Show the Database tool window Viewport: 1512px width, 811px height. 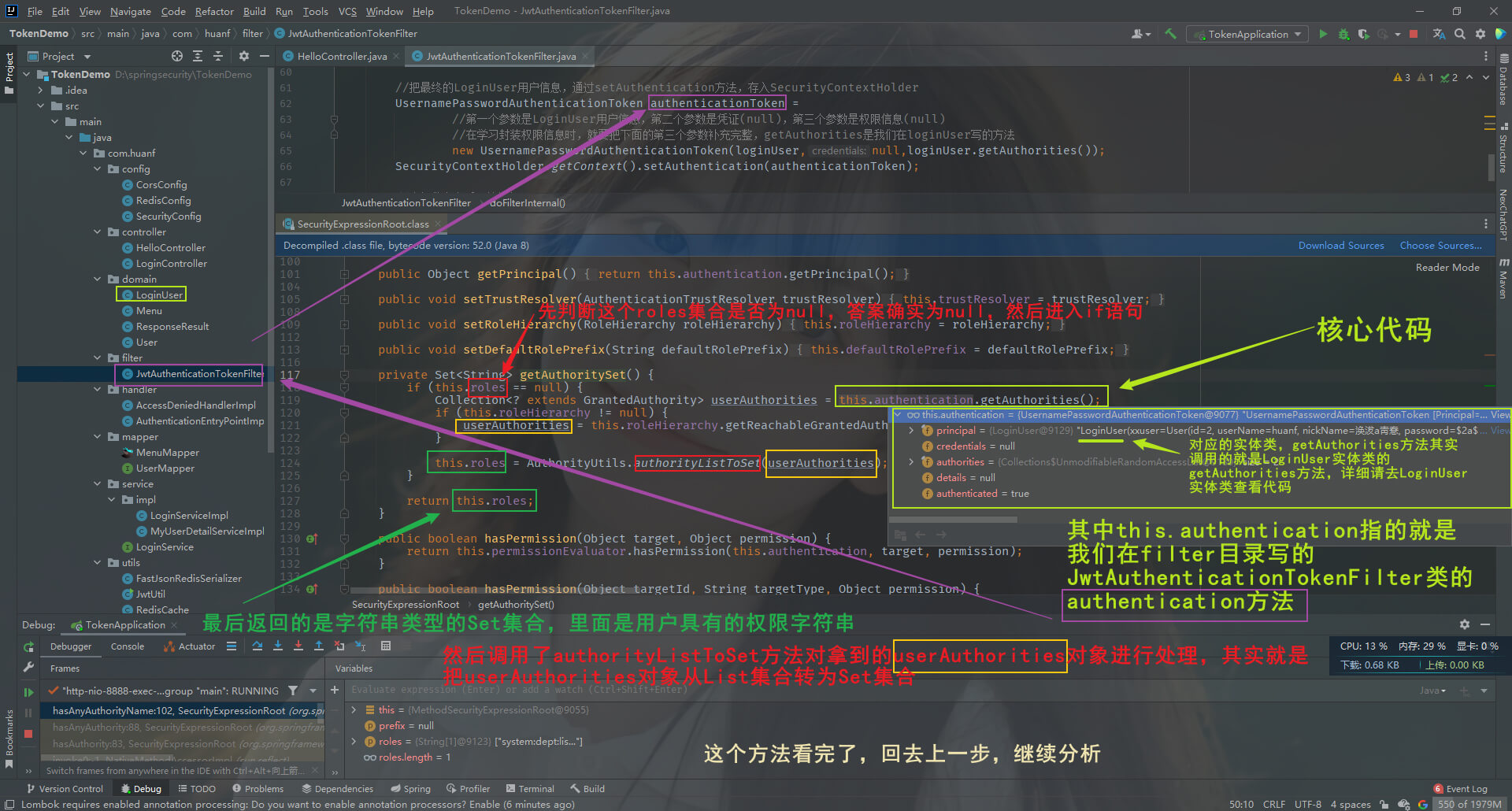click(1503, 80)
